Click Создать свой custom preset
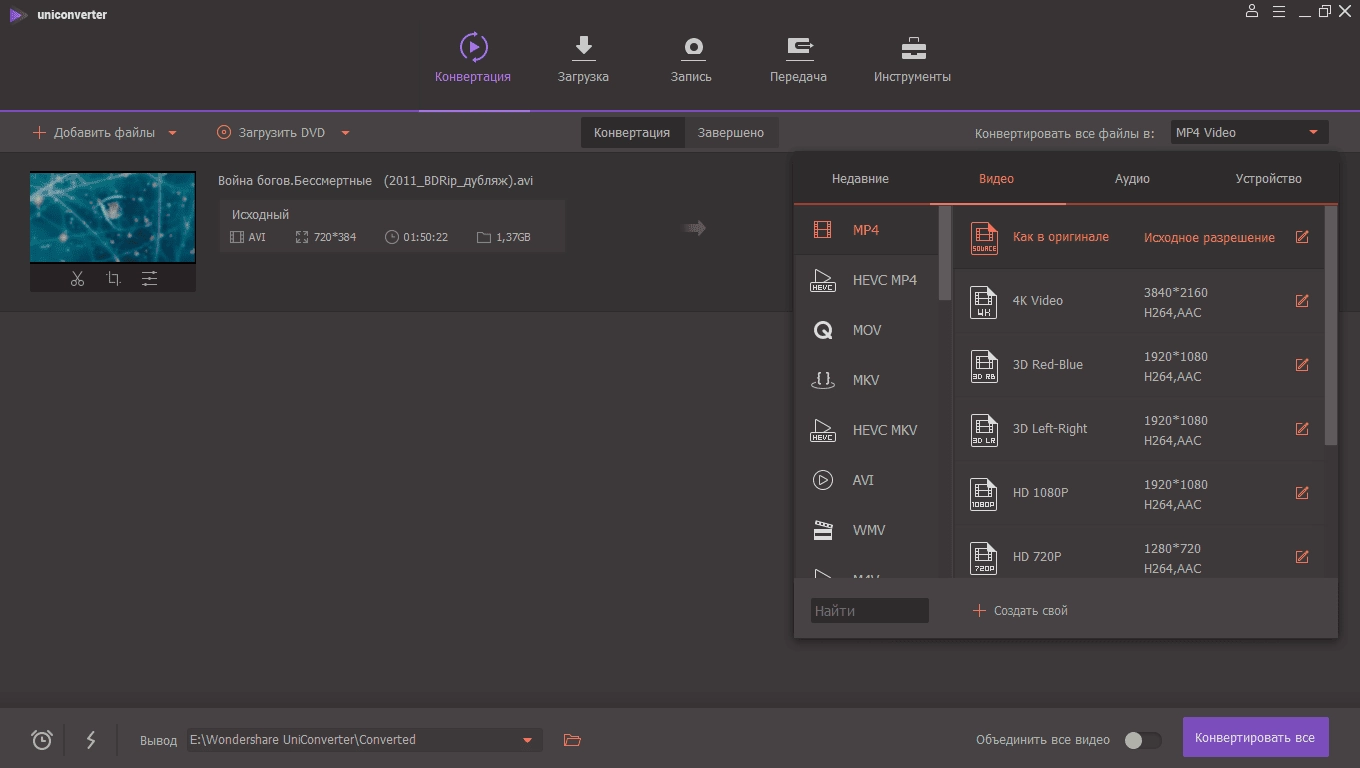1360x768 pixels. (1020, 611)
